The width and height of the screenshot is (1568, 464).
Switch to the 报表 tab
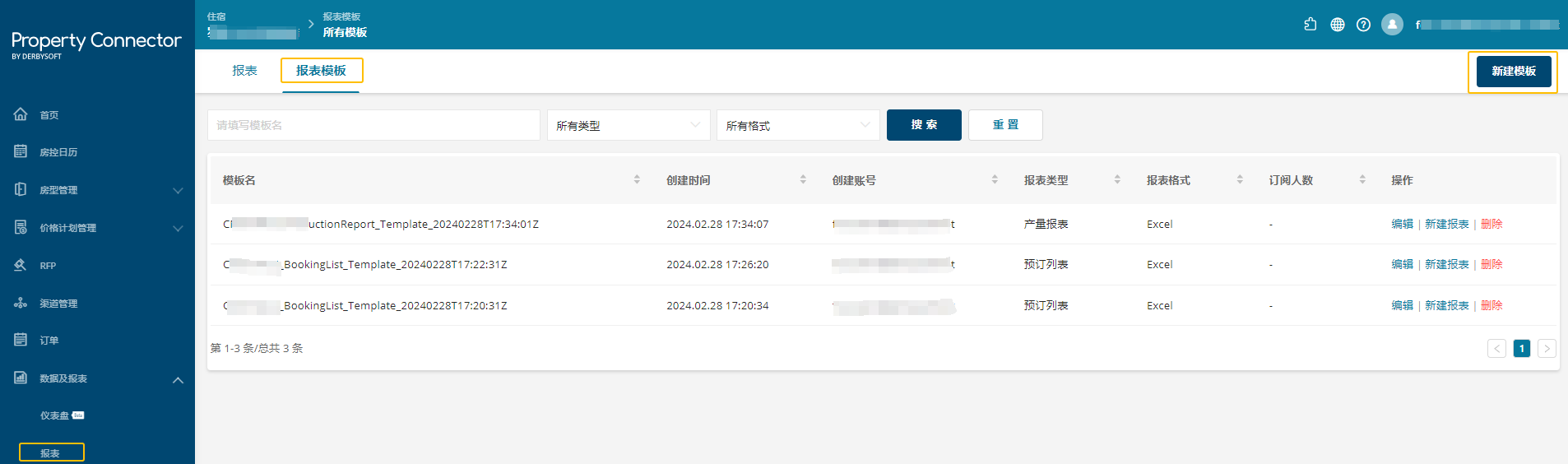click(x=244, y=71)
